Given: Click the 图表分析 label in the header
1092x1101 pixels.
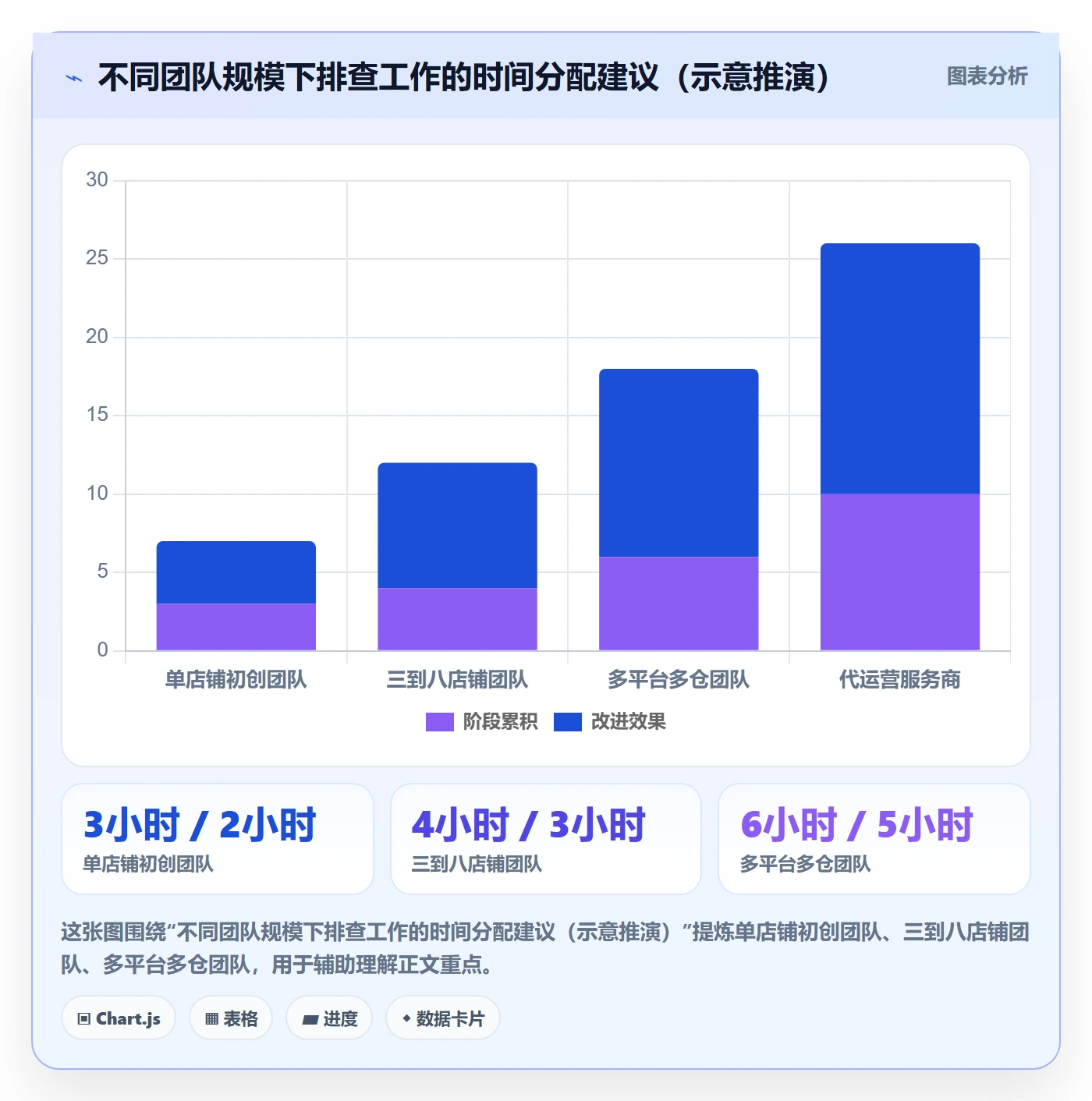Looking at the screenshot, I should (x=987, y=76).
